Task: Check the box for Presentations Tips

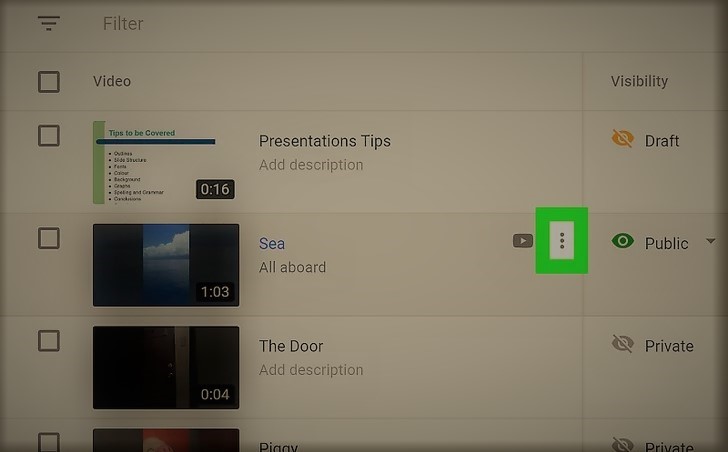Action: (49, 136)
